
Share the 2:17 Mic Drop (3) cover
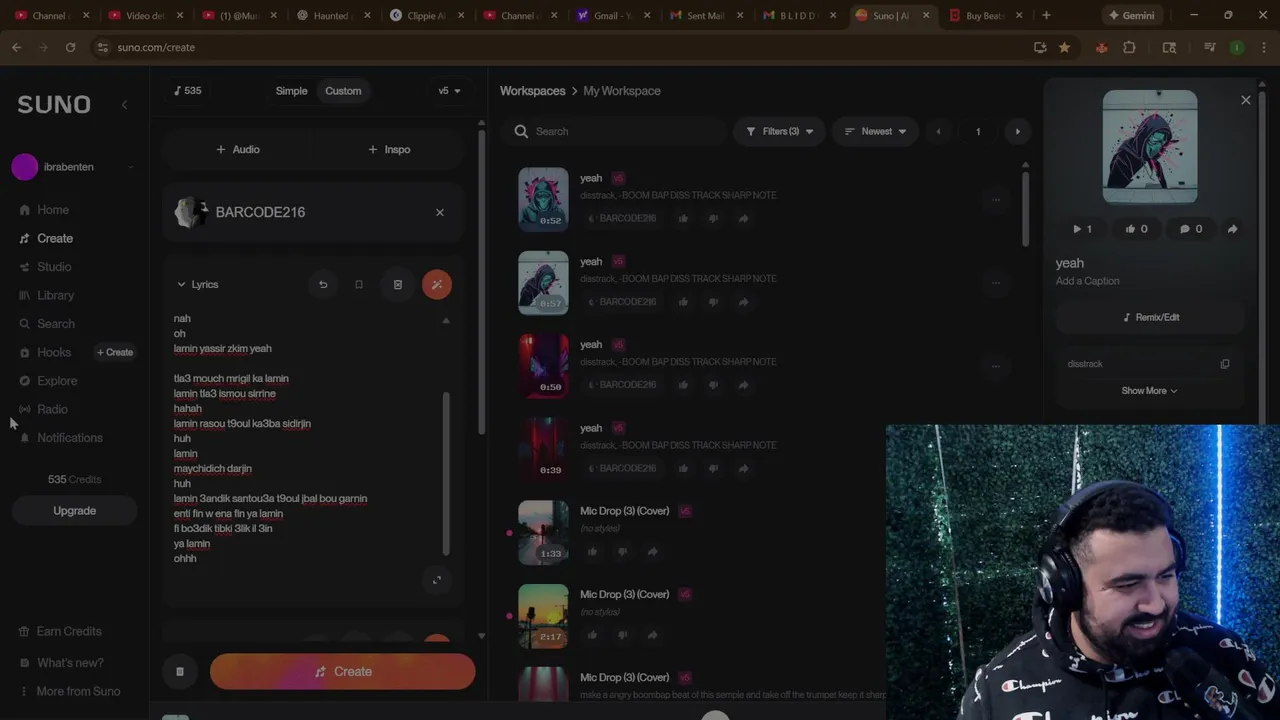[x=652, y=635]
